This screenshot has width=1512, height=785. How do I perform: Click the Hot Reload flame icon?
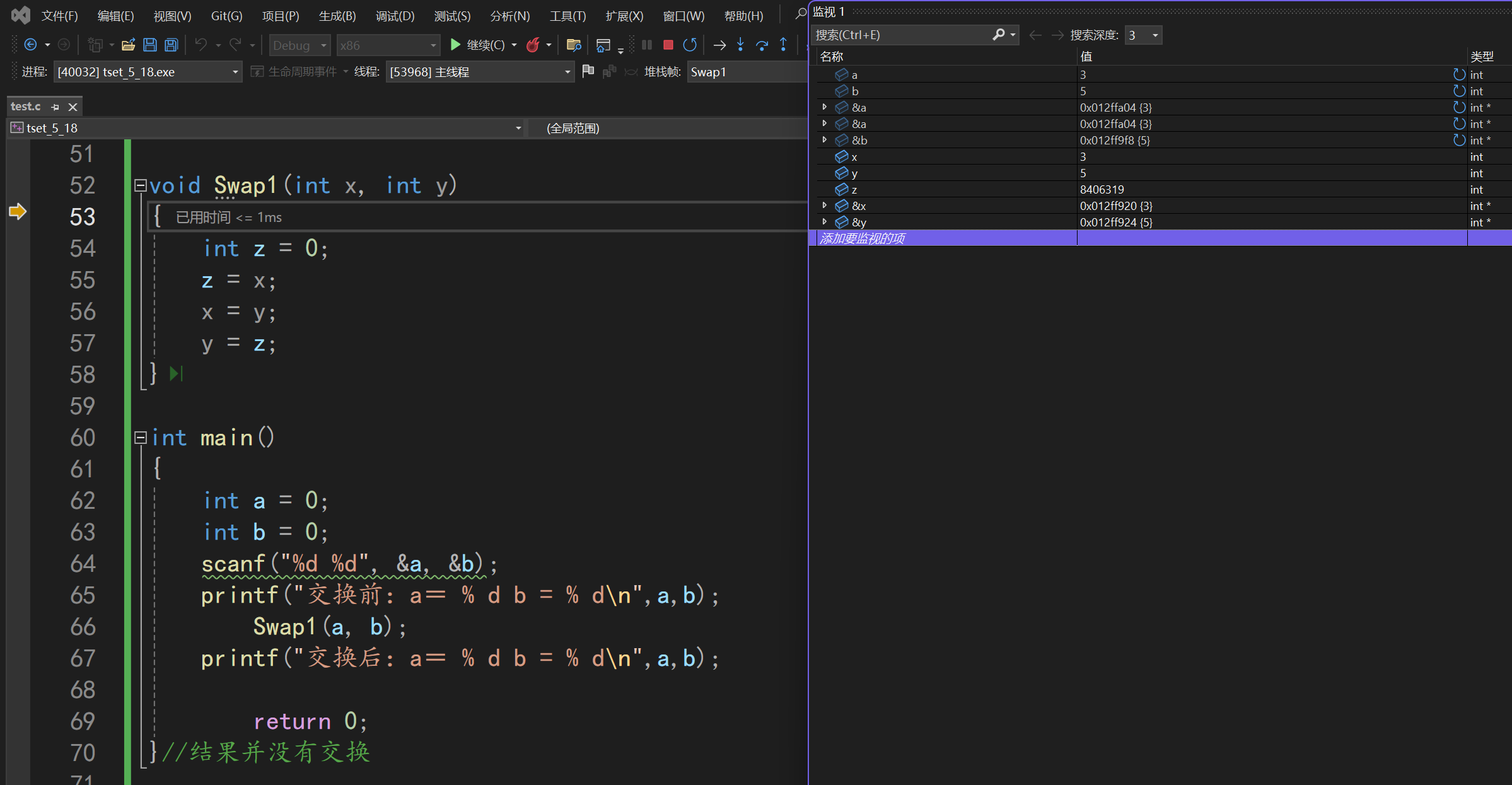click(533, 45)
